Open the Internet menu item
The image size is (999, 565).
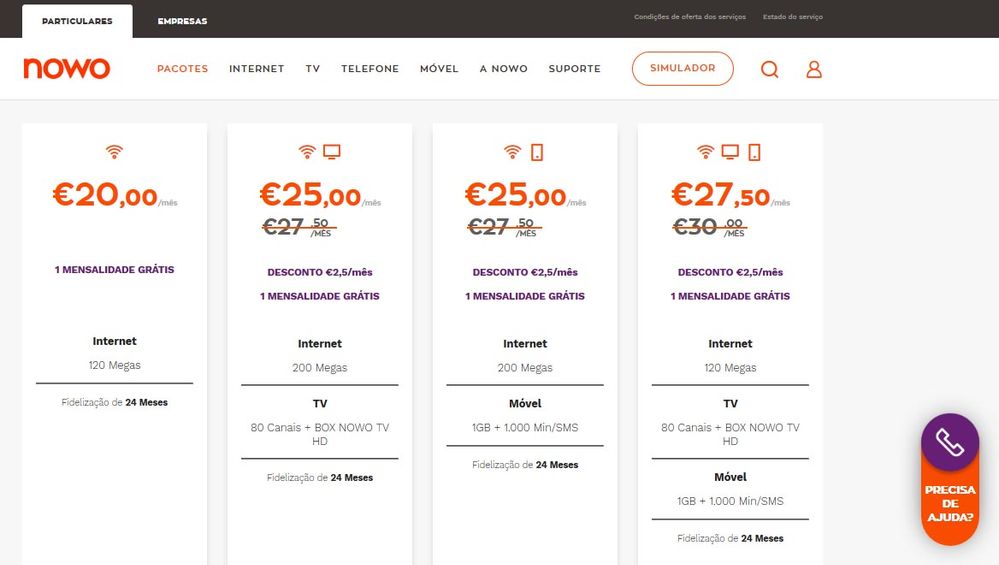(256, 69)
